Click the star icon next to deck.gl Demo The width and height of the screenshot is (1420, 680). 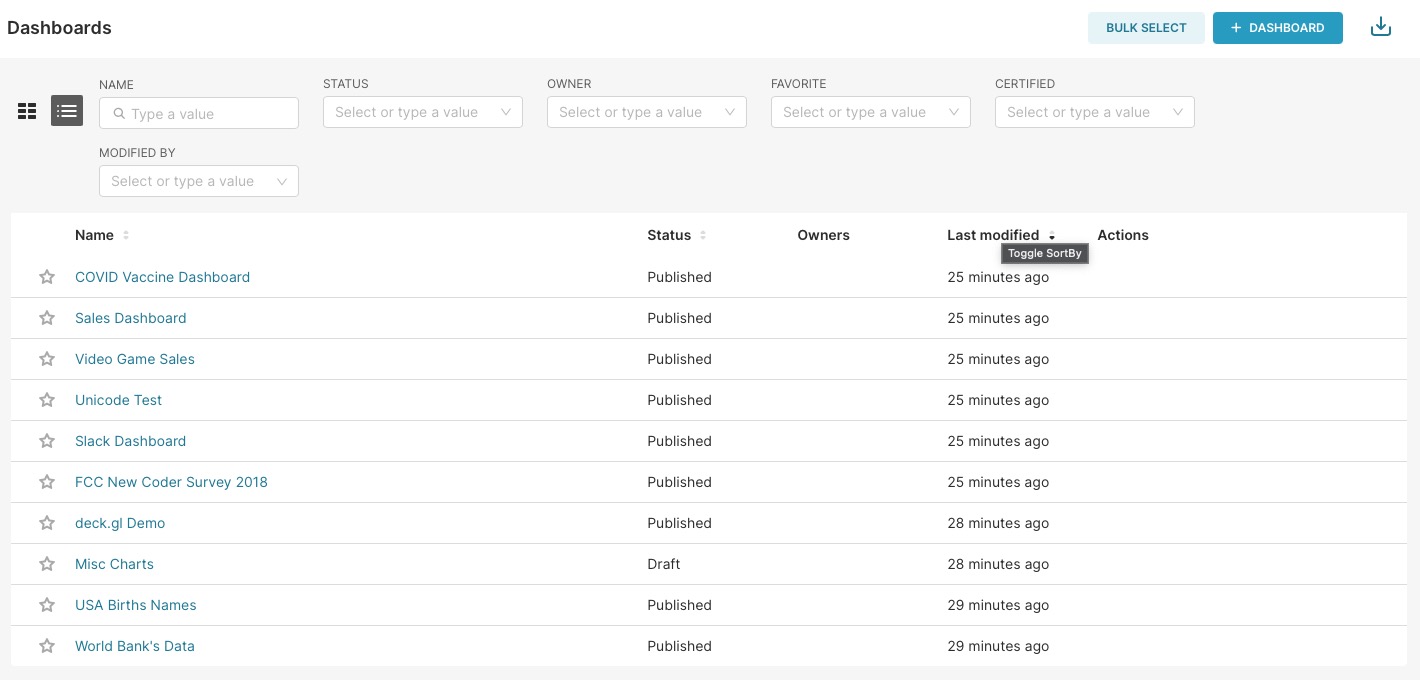click(x=46, y=523)
